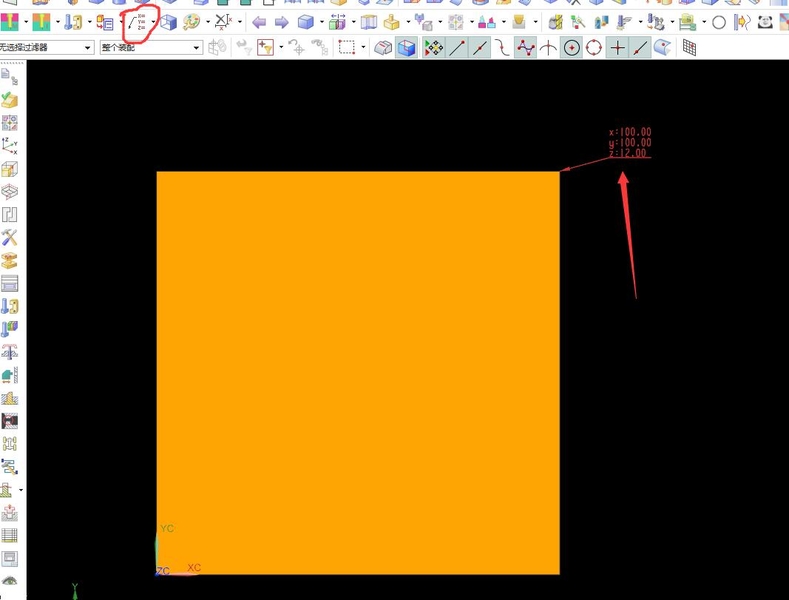Toggle the control point snap
Screen dimensions: 789x600
click(525, 48)
